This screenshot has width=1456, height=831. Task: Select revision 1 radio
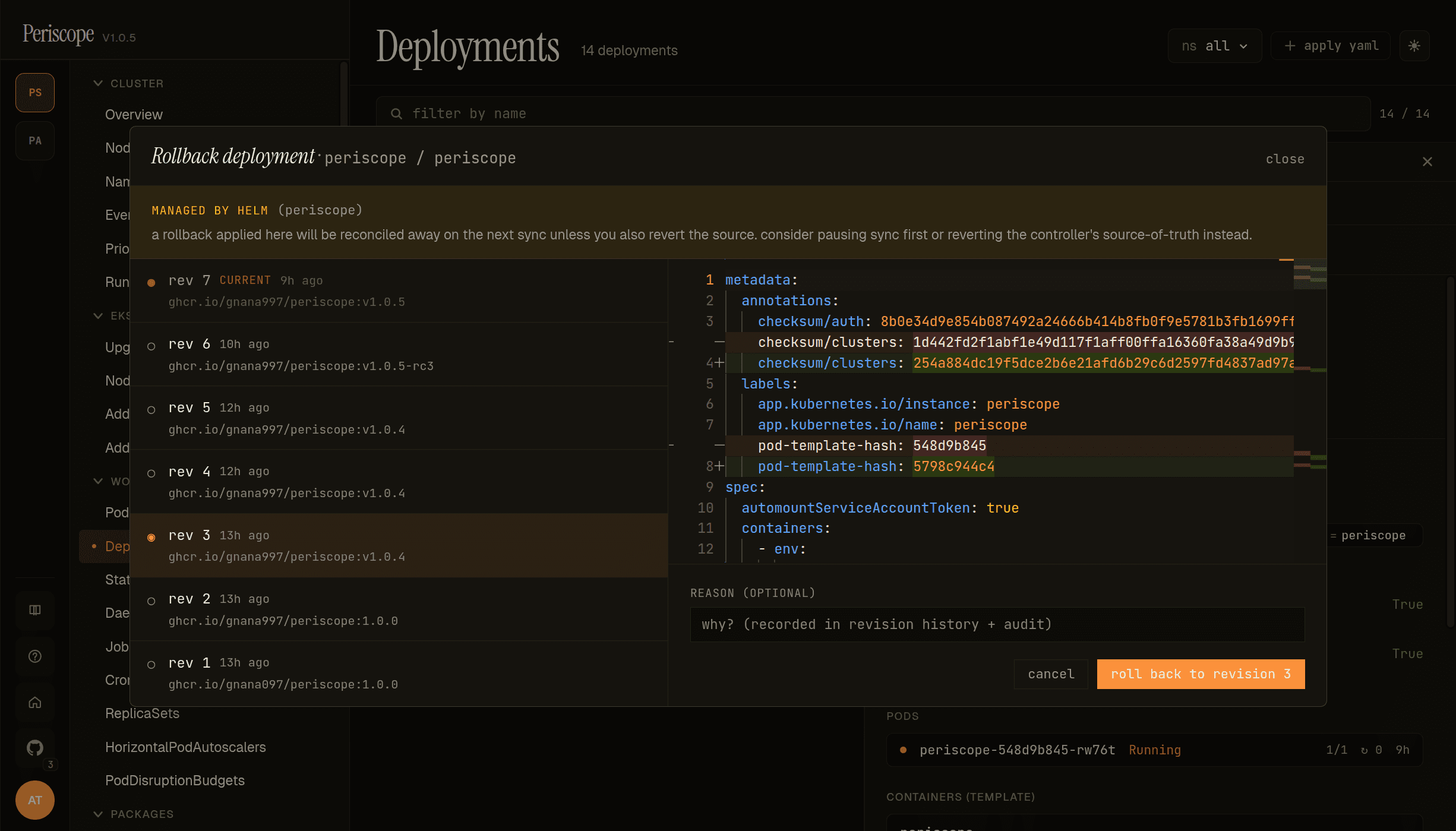coord(151,664)
